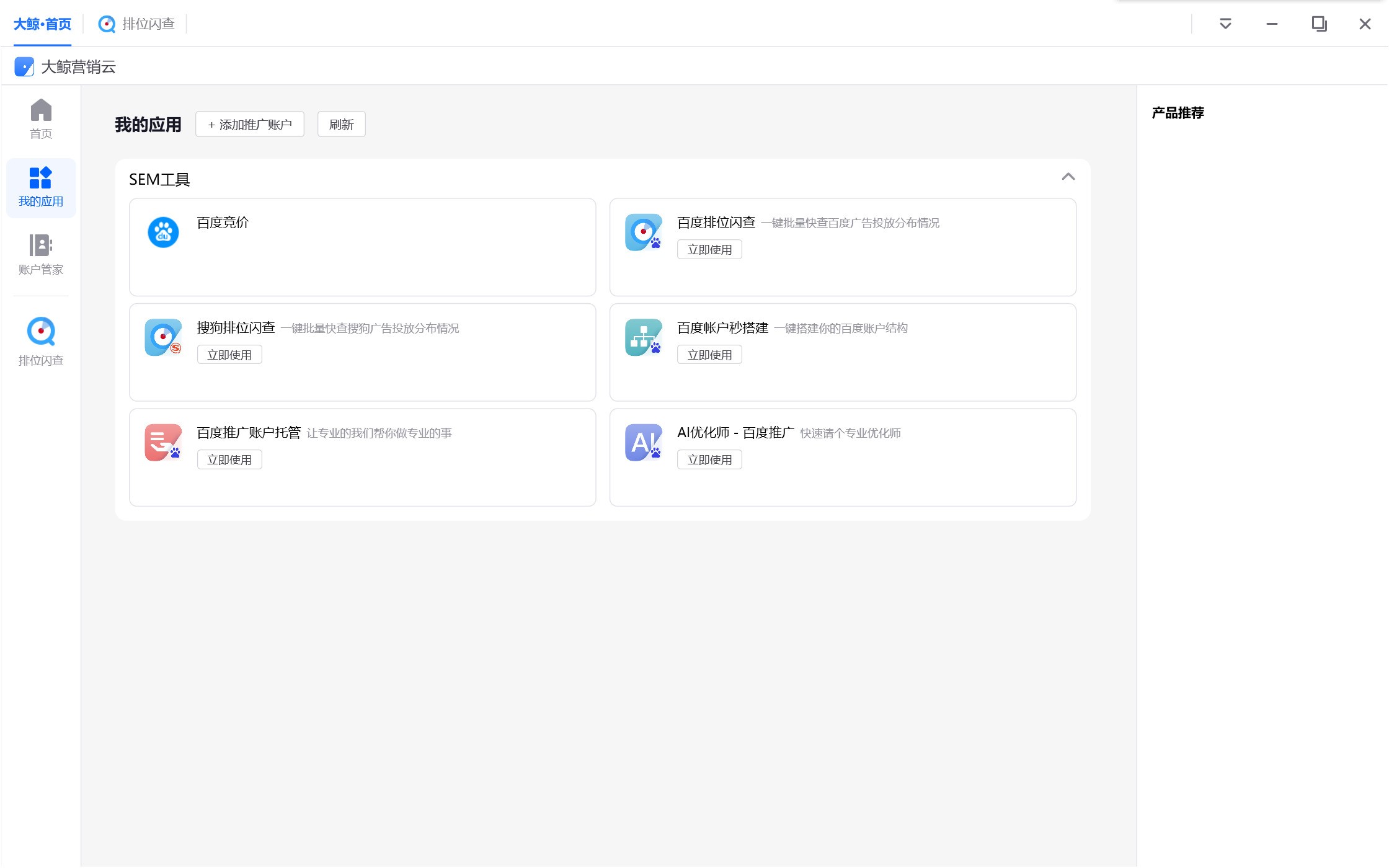The height and width of the screenshot is (868, 1389).
Task: Click the 百度竞价 title text
Action: 223,223
